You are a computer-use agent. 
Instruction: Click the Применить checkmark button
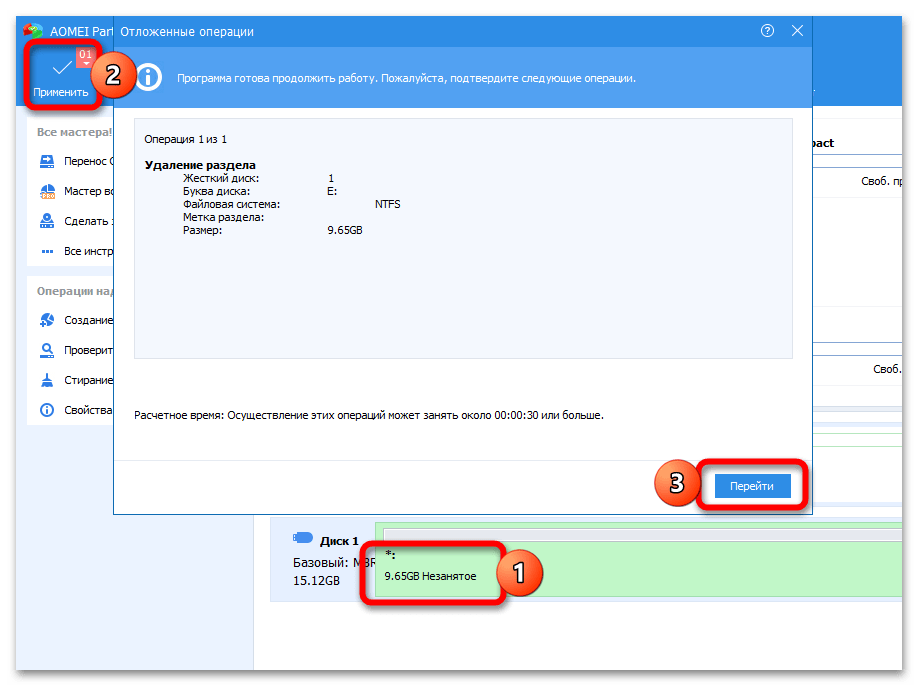click(61, 76)
